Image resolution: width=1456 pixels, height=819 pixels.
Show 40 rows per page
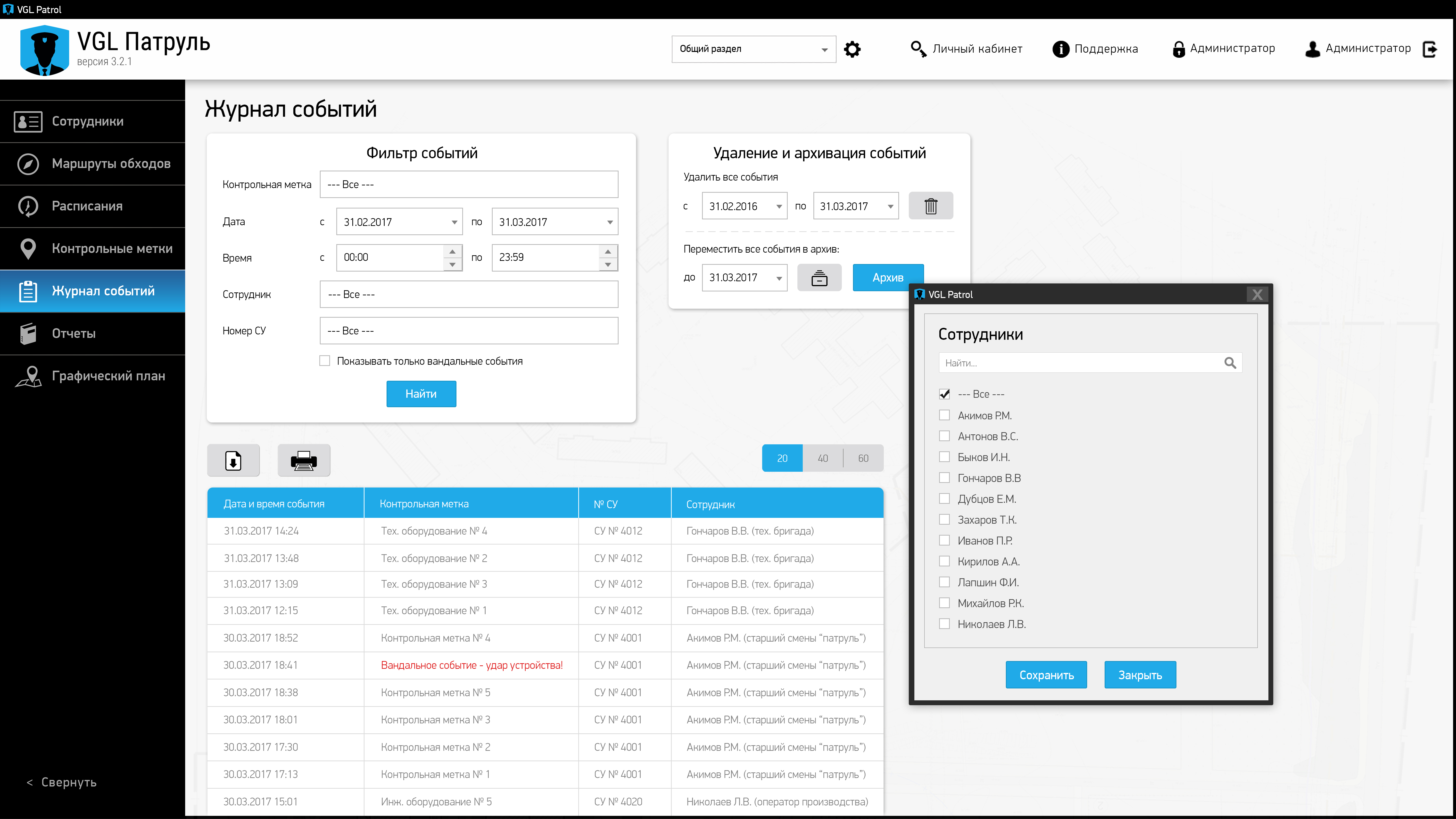pyautogui.click(x=822, y=458)
